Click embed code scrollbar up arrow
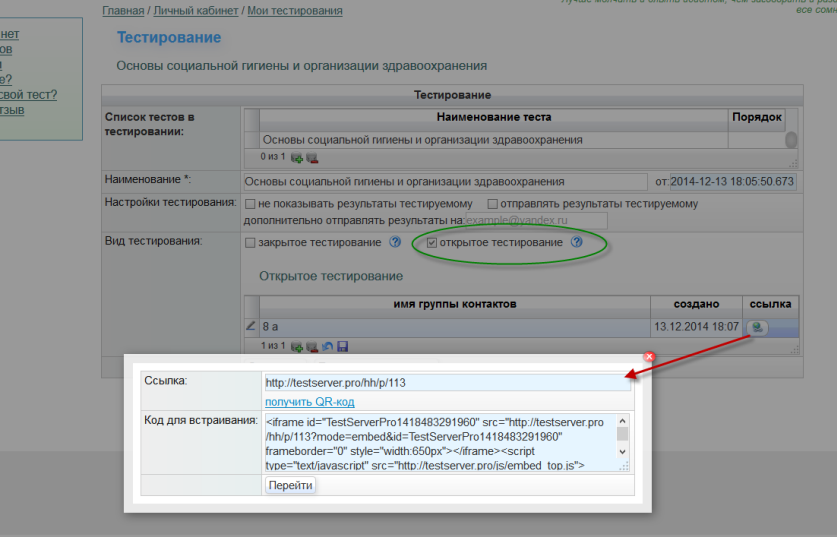Image resolution: width=837 pixels, height=537 pixels. coord(622,421)
